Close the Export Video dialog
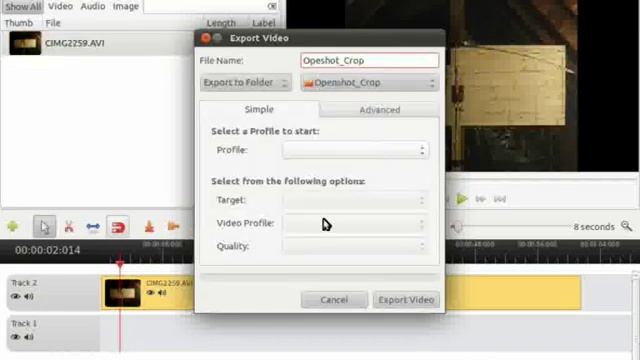 206,38
